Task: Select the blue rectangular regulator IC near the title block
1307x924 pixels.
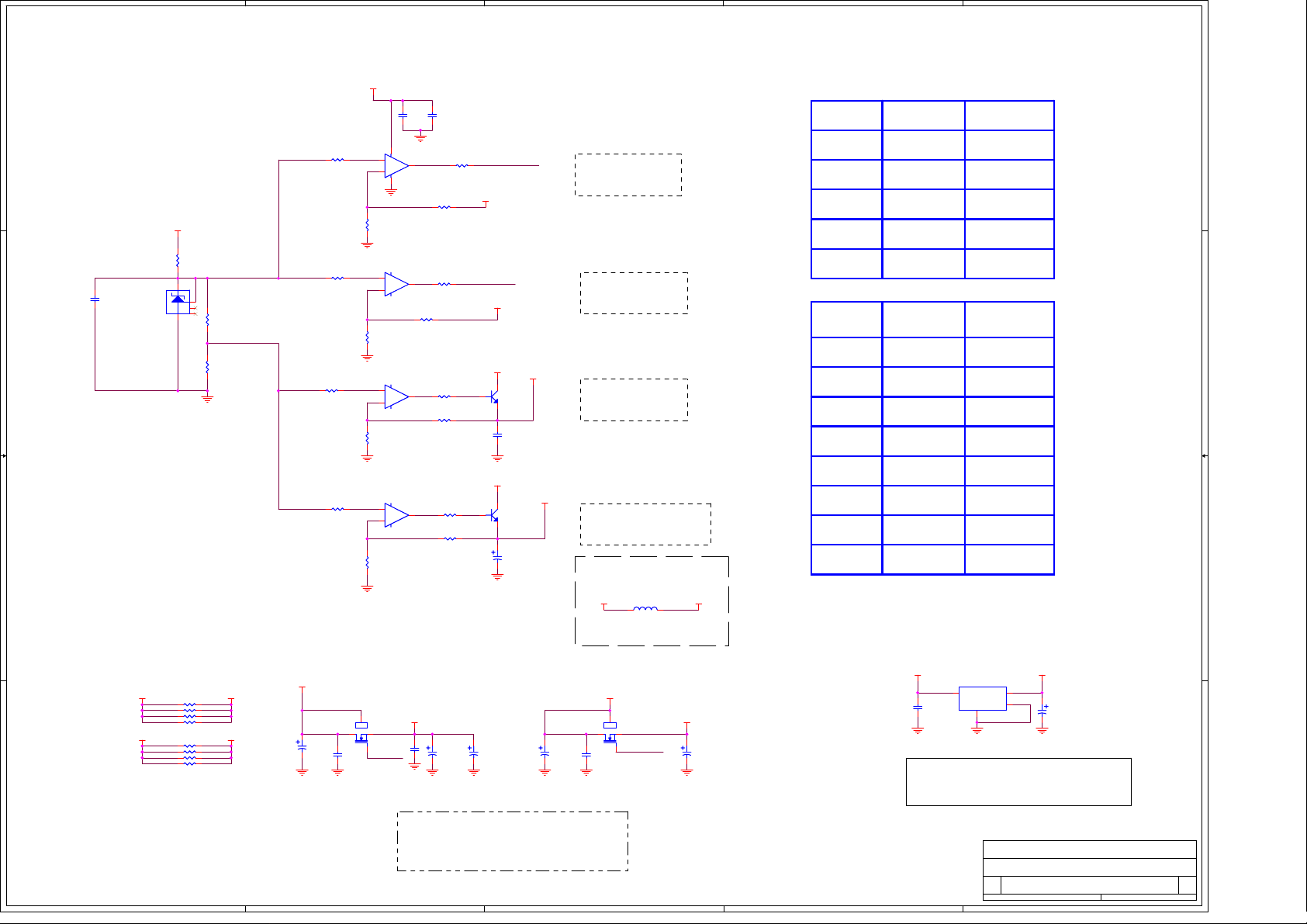Action: (x=982, y=698)
